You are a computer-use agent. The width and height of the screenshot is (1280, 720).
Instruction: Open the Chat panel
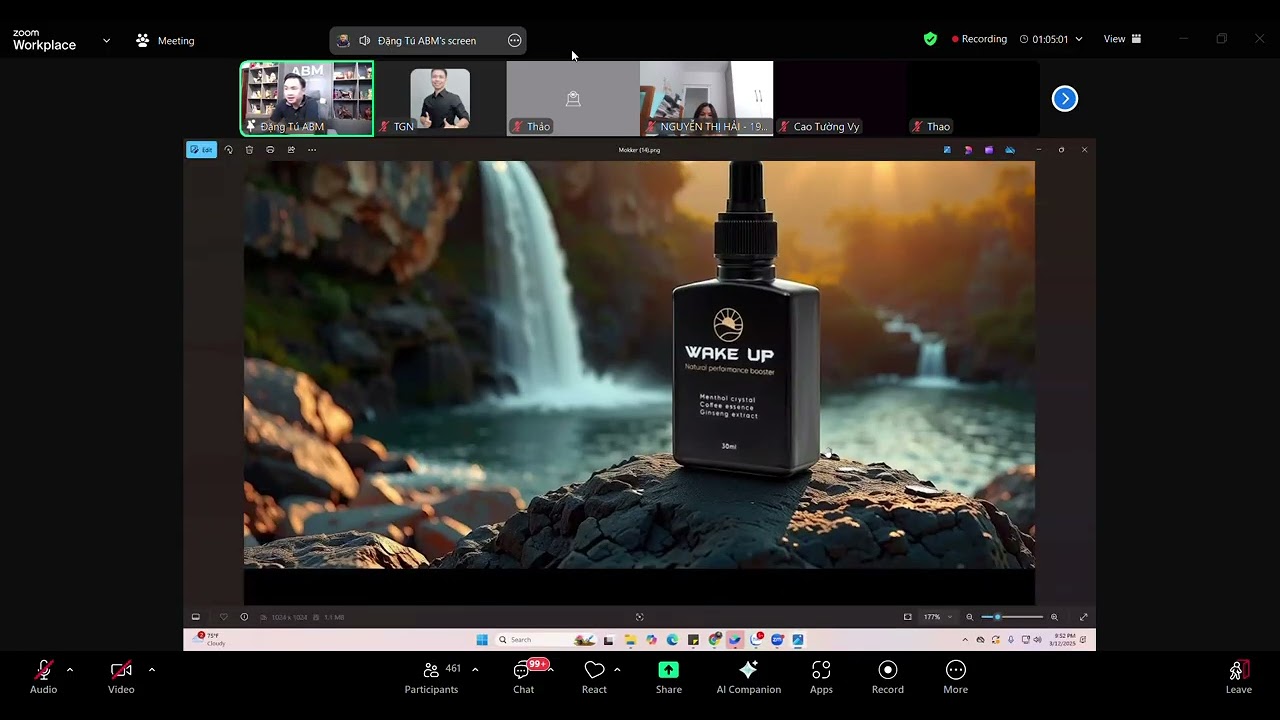pyautogui.click(x=523, y=676)
